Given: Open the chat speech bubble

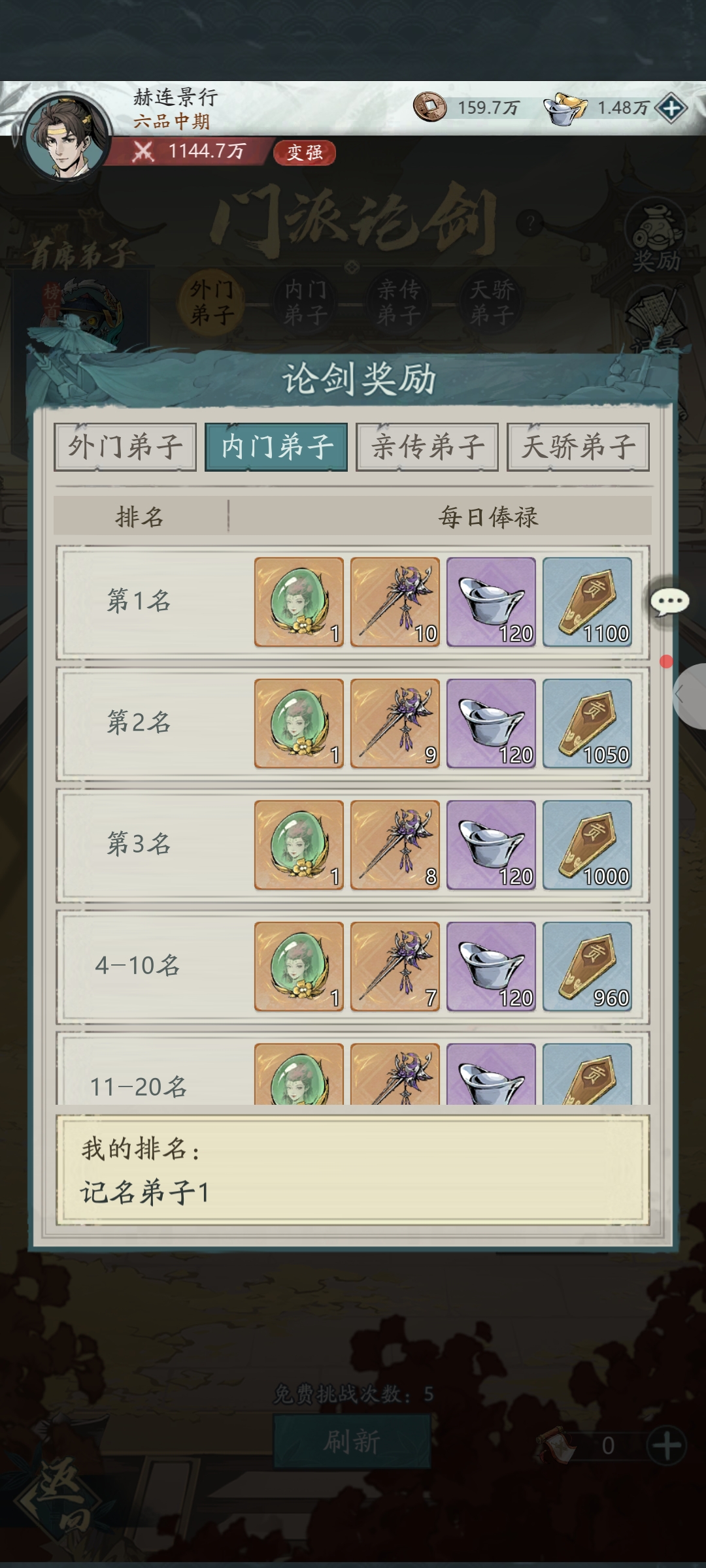Looking at the screenshot, I should click(x=670, y=602).
